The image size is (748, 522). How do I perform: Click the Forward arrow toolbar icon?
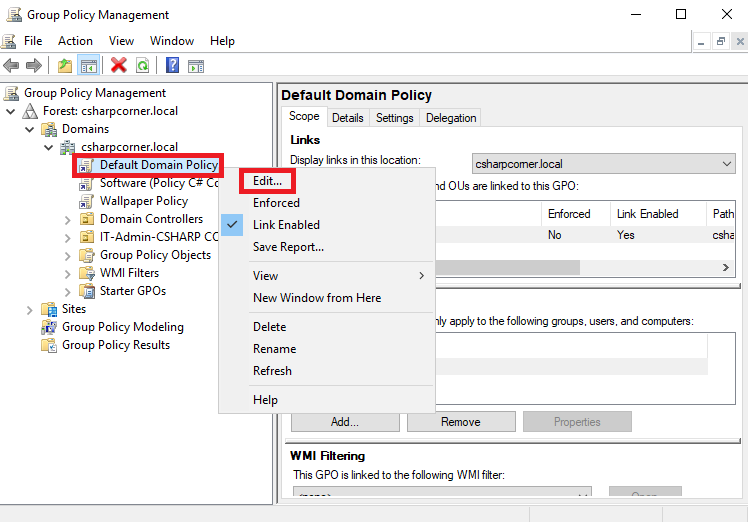(34, 65)
